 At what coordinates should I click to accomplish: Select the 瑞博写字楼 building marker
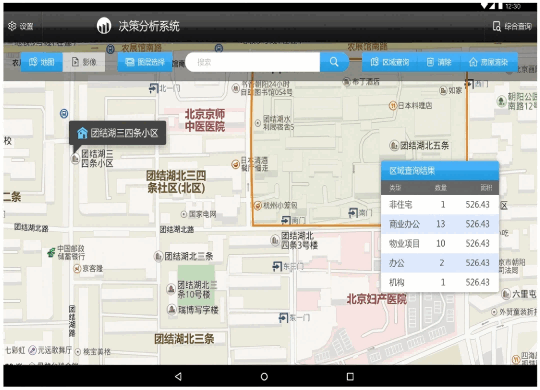[x=172, y=309]
